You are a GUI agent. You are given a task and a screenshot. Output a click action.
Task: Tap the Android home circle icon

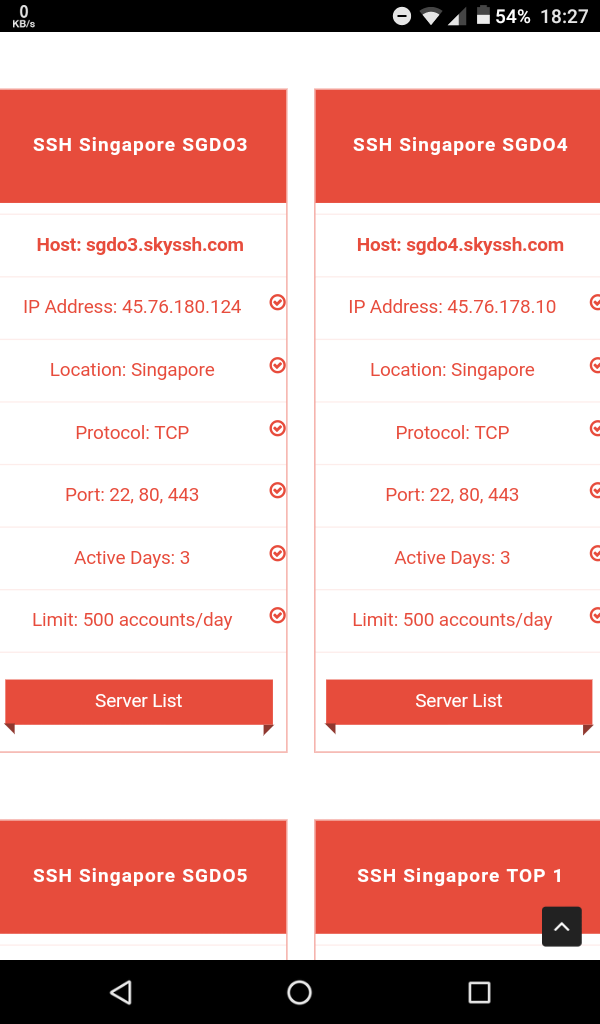[300, 992]
